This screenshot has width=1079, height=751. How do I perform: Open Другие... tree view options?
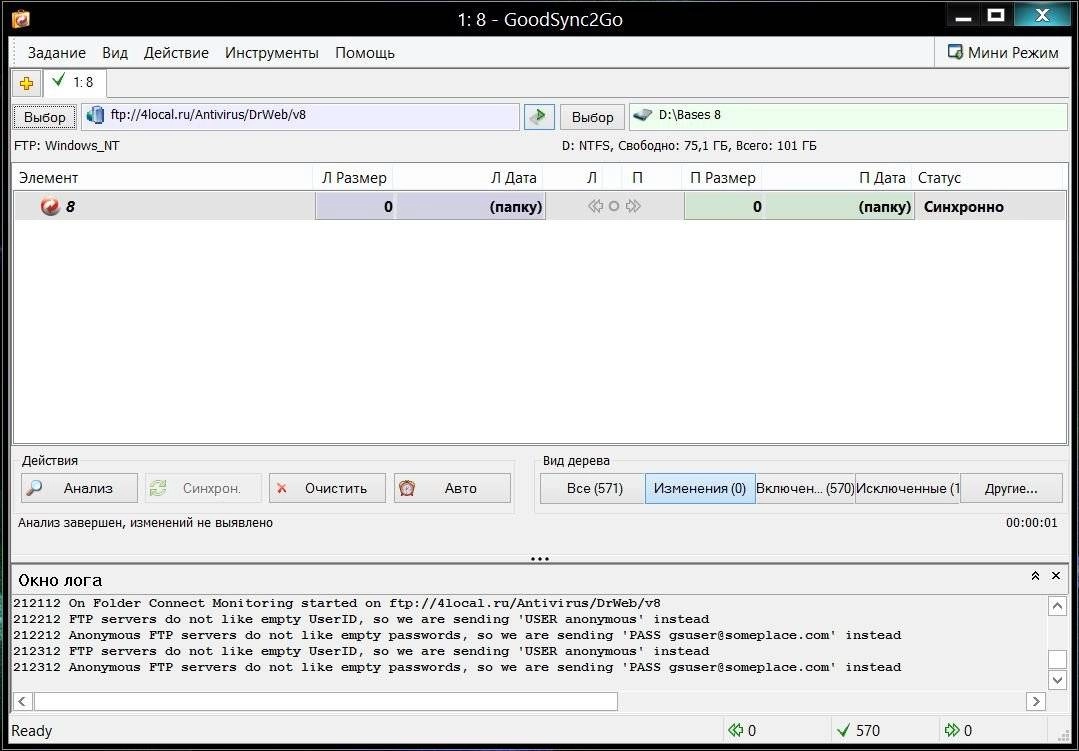point(1011,488)
